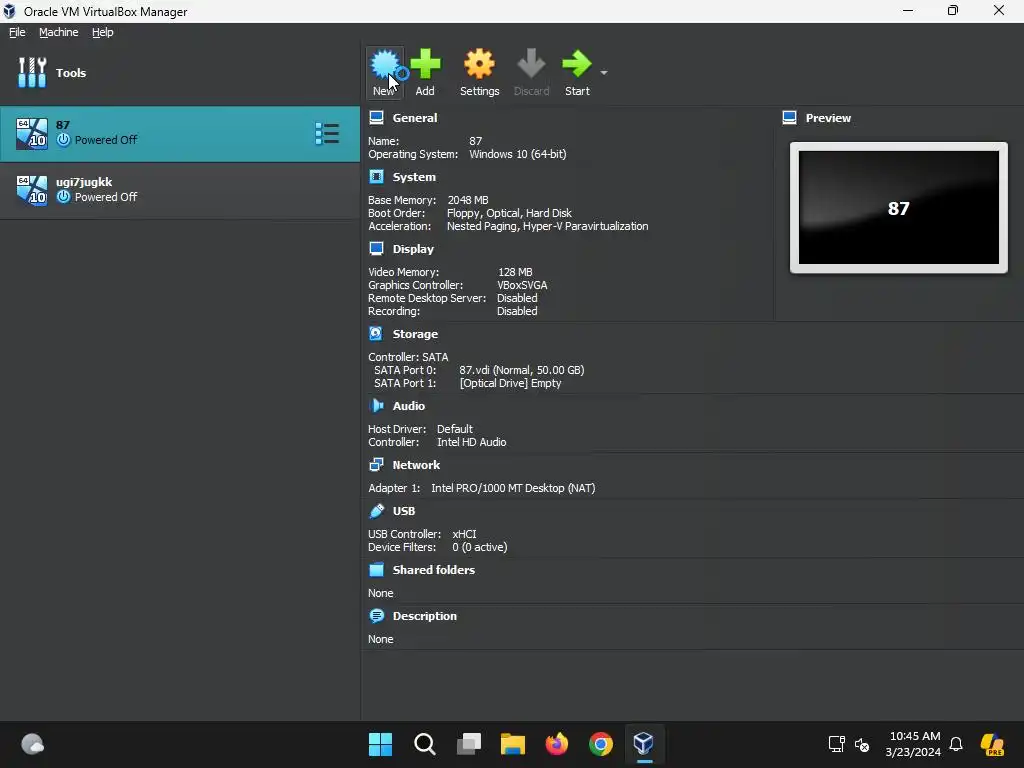Open the System section header
The width and height of the screenshot is (1024, 768).
[414, 177]
